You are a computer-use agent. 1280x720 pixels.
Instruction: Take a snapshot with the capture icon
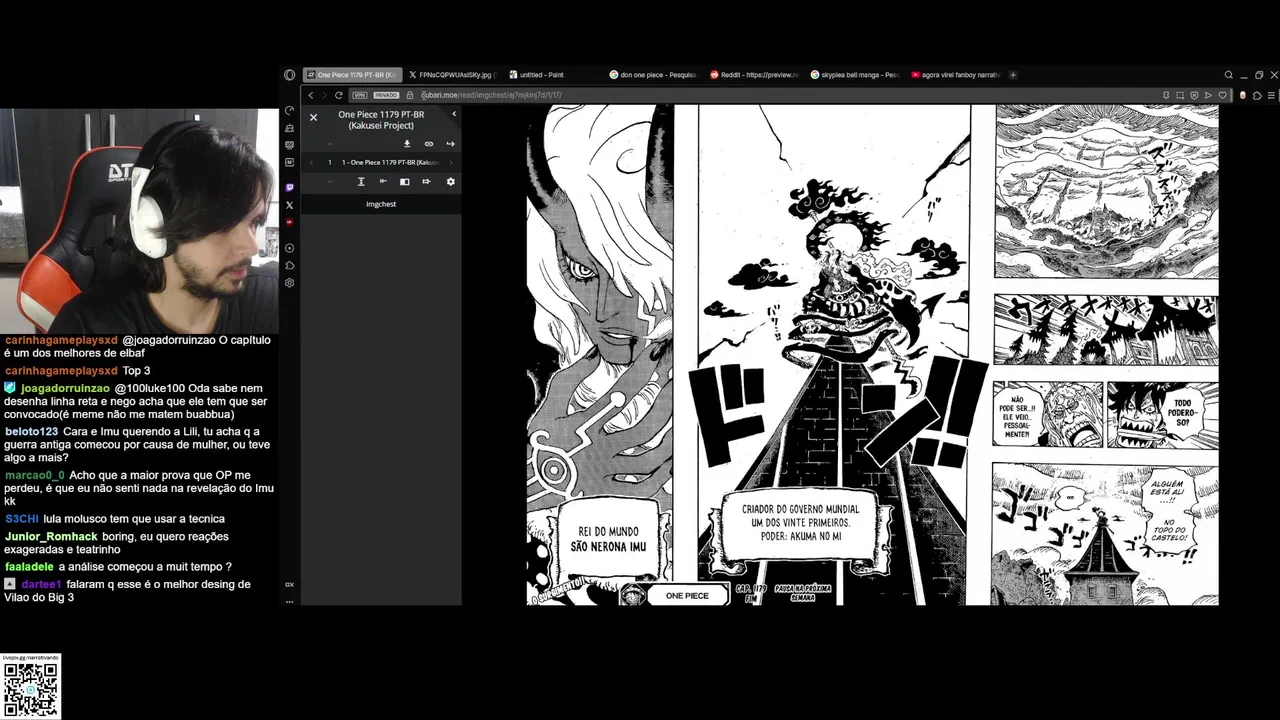point(1180,95)
